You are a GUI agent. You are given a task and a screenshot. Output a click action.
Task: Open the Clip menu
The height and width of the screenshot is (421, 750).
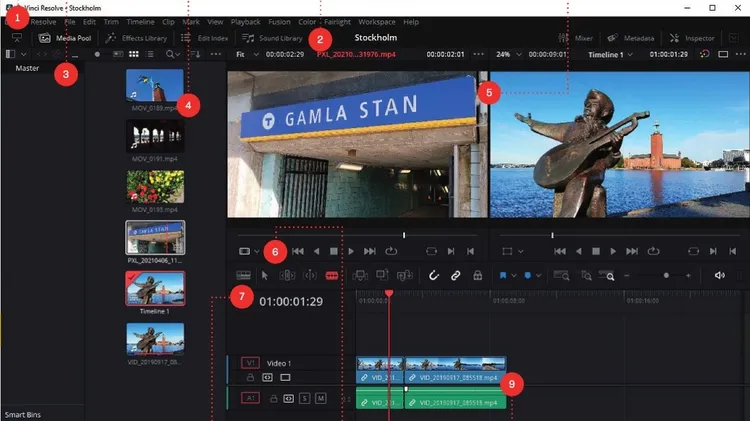point(168,22)
